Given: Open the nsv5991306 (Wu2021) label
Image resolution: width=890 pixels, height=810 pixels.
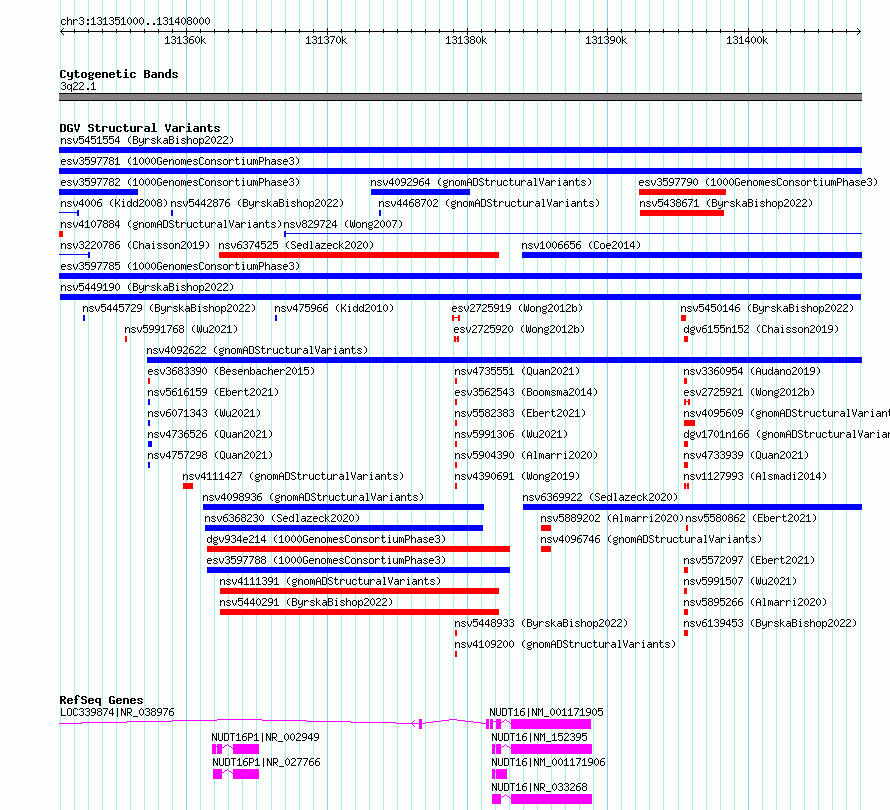Looking at the screenshot, I should click(511, 434).
